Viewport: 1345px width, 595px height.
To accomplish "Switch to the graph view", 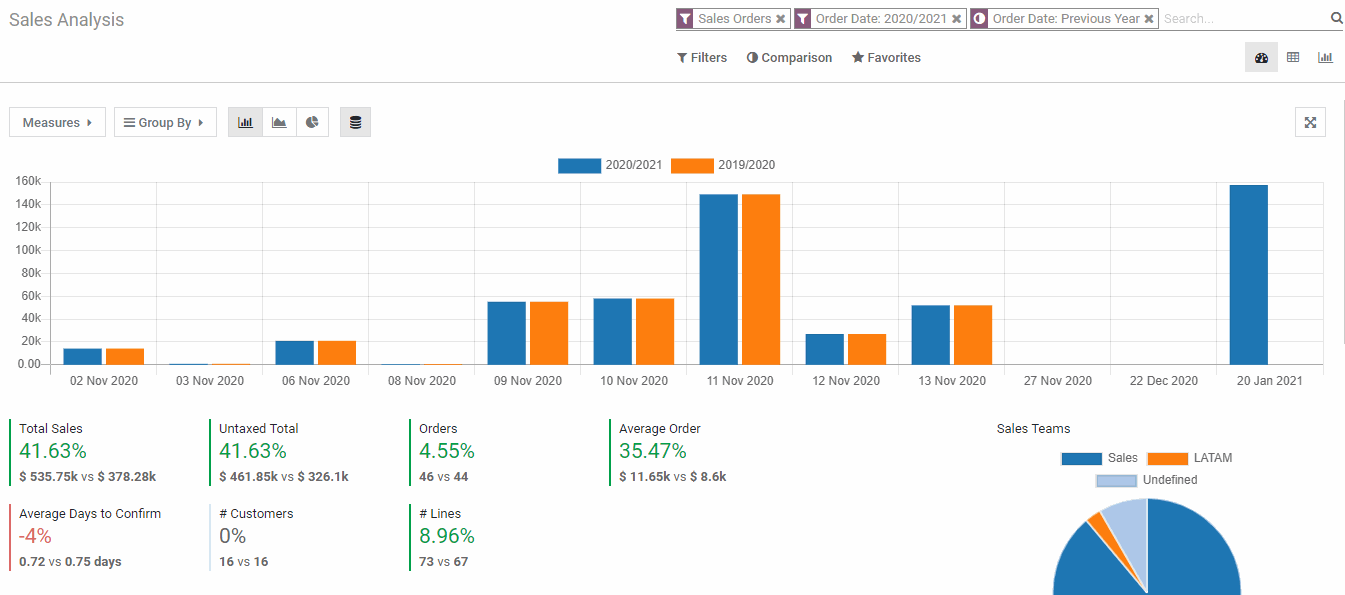I will point(1325,57).
